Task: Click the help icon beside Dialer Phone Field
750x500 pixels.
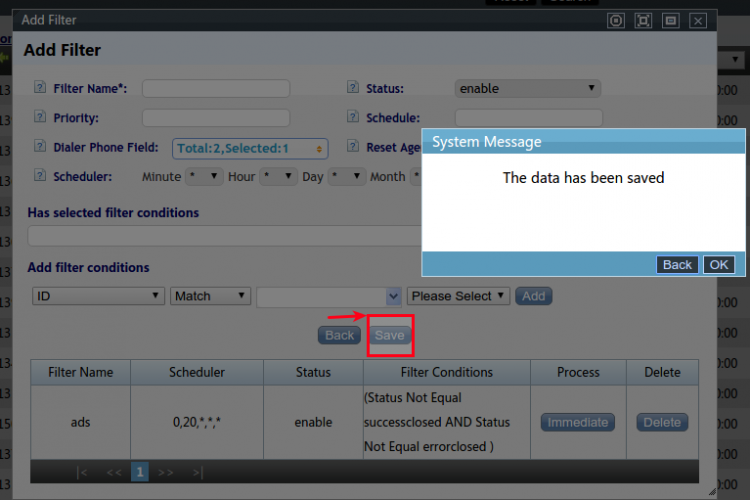Action: click(40, 147)
